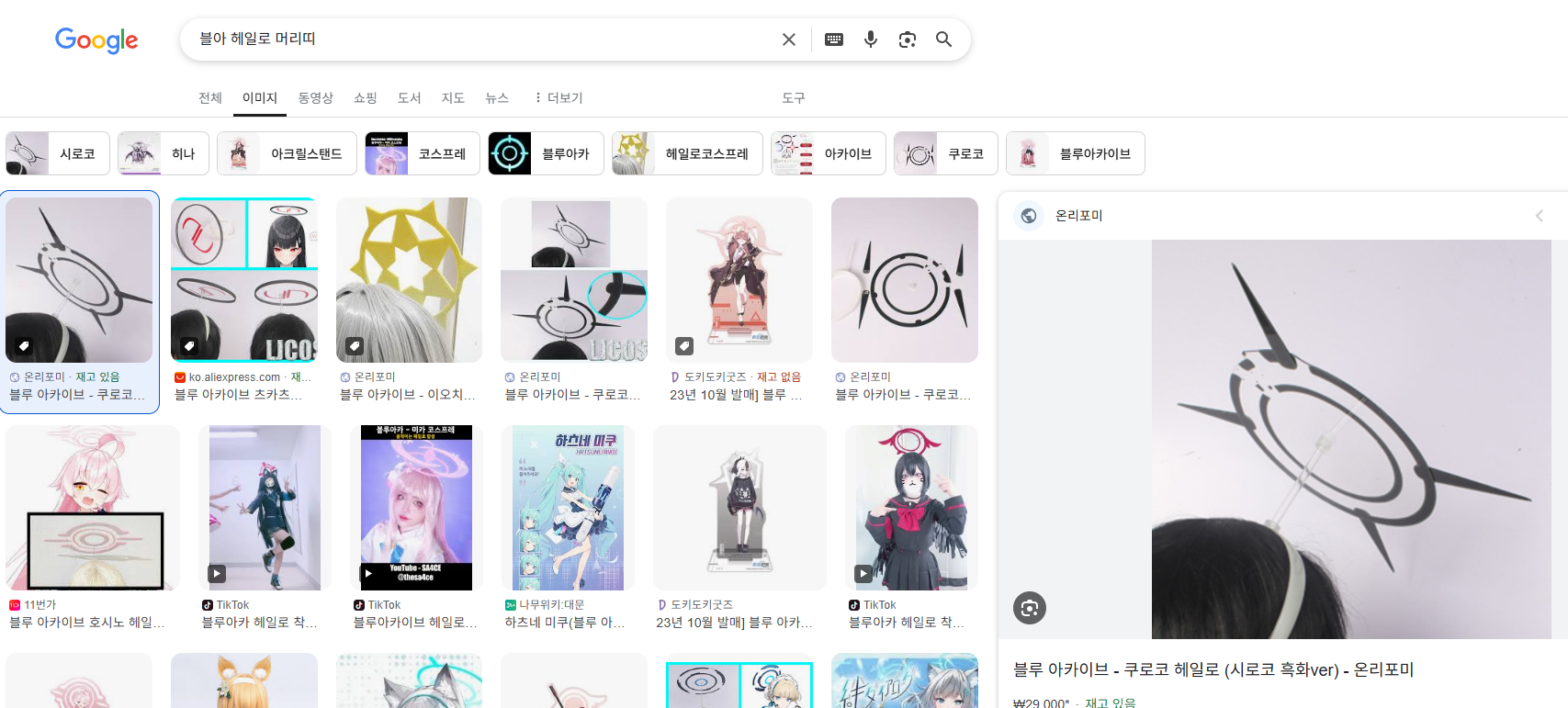This screenshot has width=1568, height=708.
Task: Switch to the 전체 tab
Action: tap(210, 98)
